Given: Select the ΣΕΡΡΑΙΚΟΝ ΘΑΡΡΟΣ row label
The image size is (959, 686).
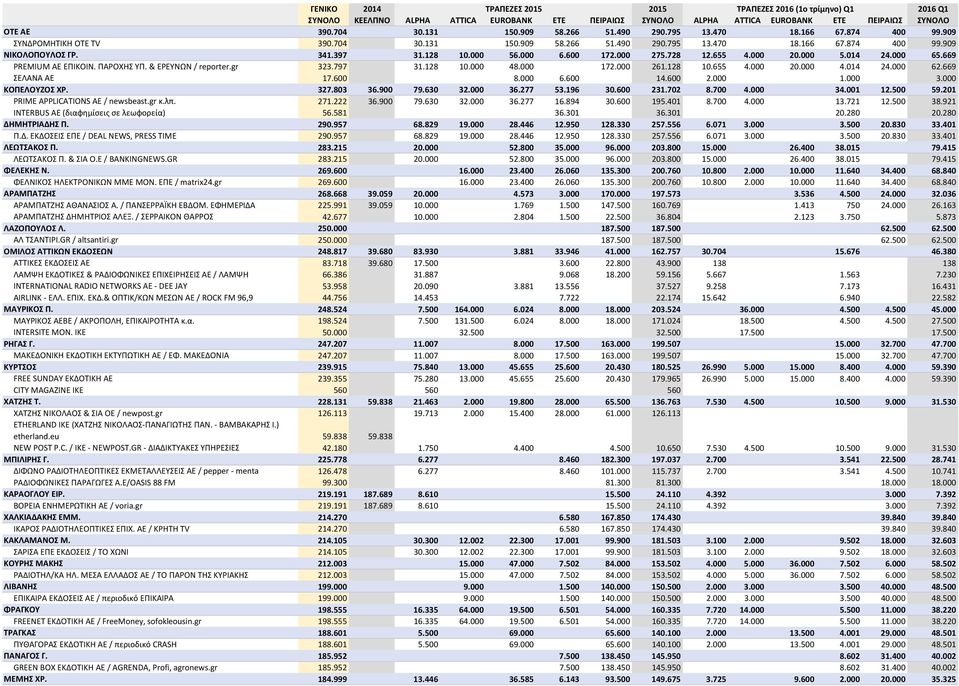Looking at the screenshot, I should (x=113, y=217).
